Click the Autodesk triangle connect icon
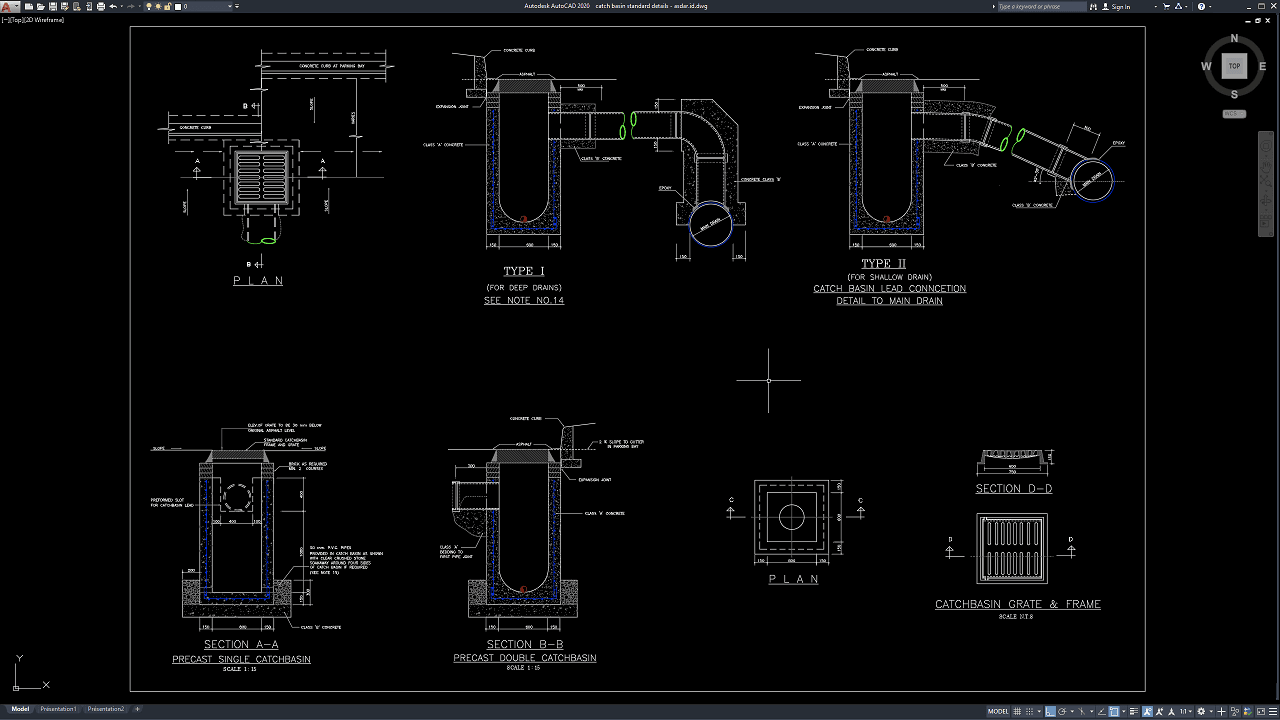 pos(1178,6)
